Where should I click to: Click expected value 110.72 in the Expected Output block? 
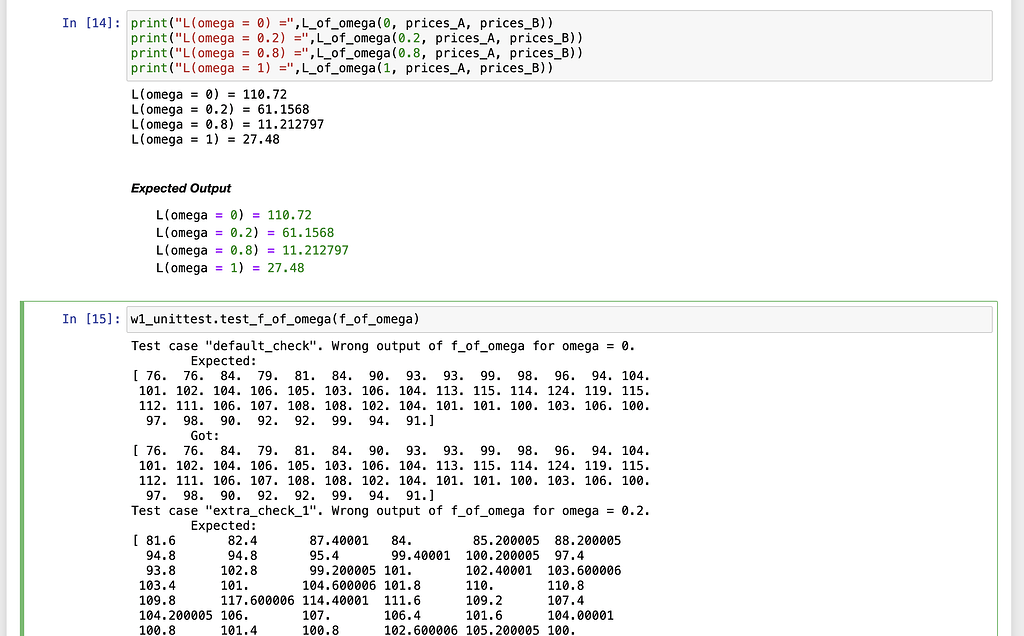[289, 215]
